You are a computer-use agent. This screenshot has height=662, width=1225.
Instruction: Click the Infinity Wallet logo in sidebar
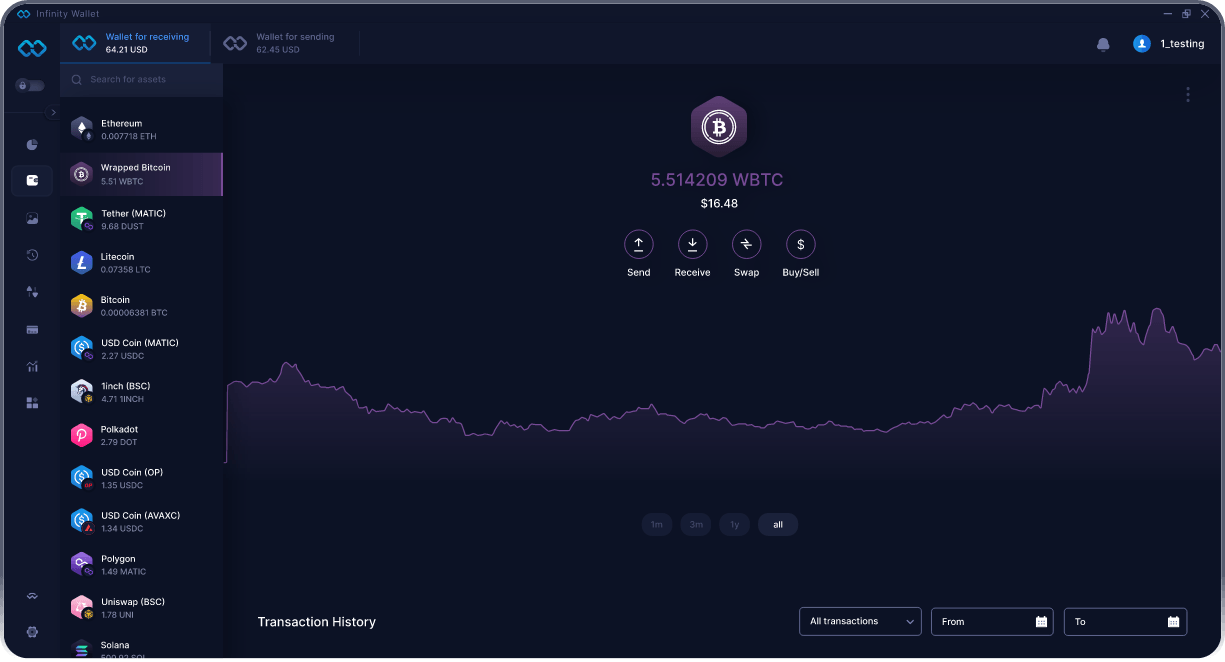(x=32, y=48)
